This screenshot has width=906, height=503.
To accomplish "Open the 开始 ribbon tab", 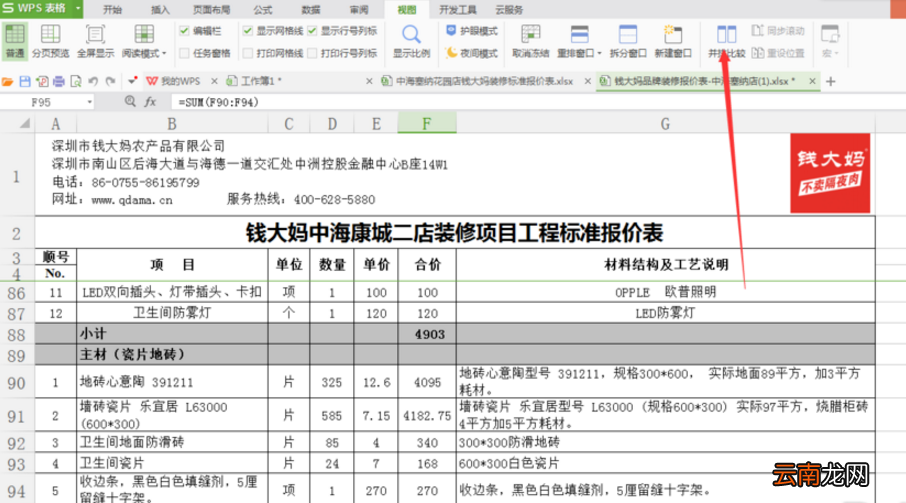I will 112,10.
